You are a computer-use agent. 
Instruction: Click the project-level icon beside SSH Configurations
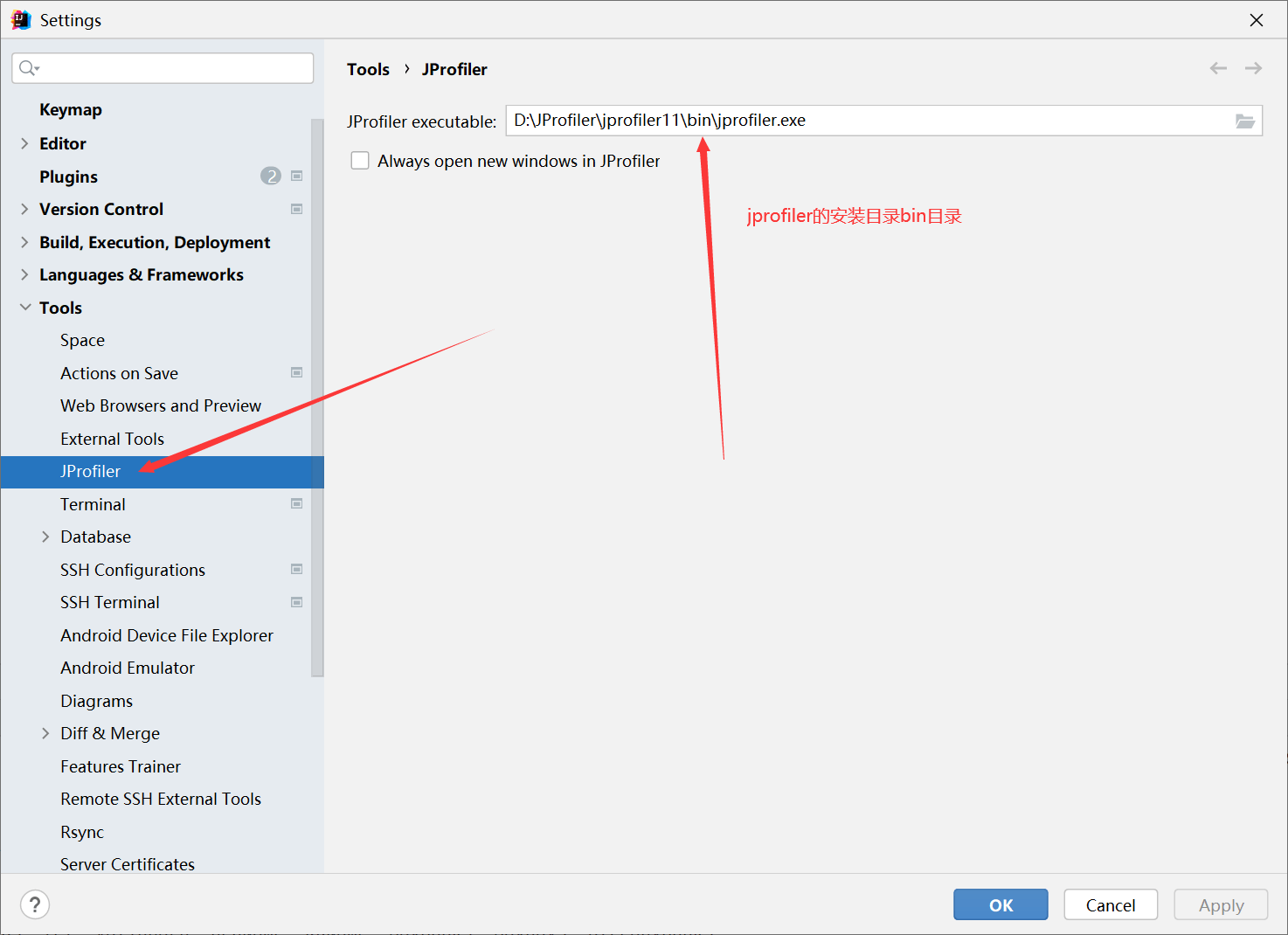point(297,570)
